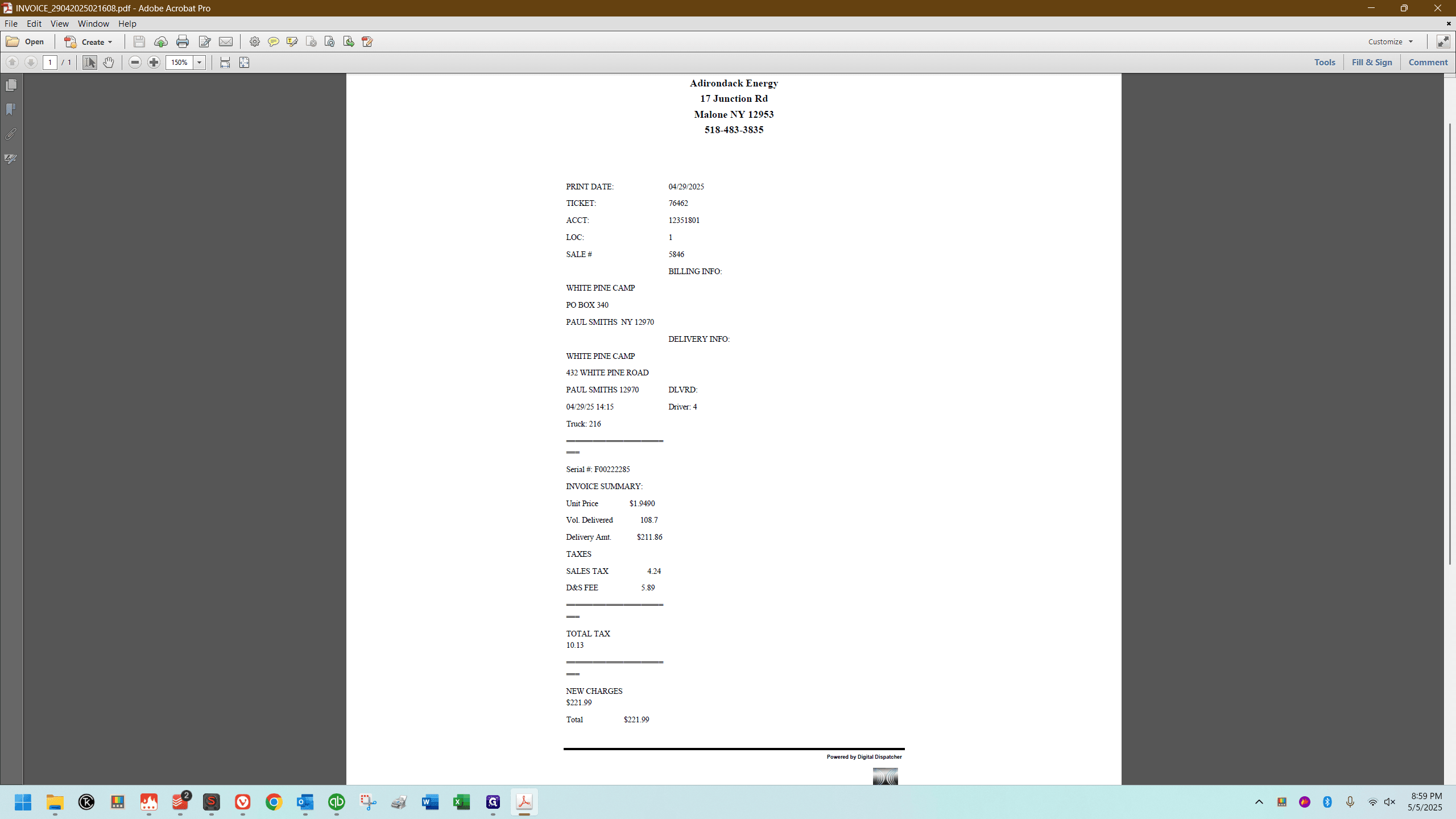Open Vivaldi browser from taskbar
The width and height of the screenshot is (1456, 819).
point(243,802)
